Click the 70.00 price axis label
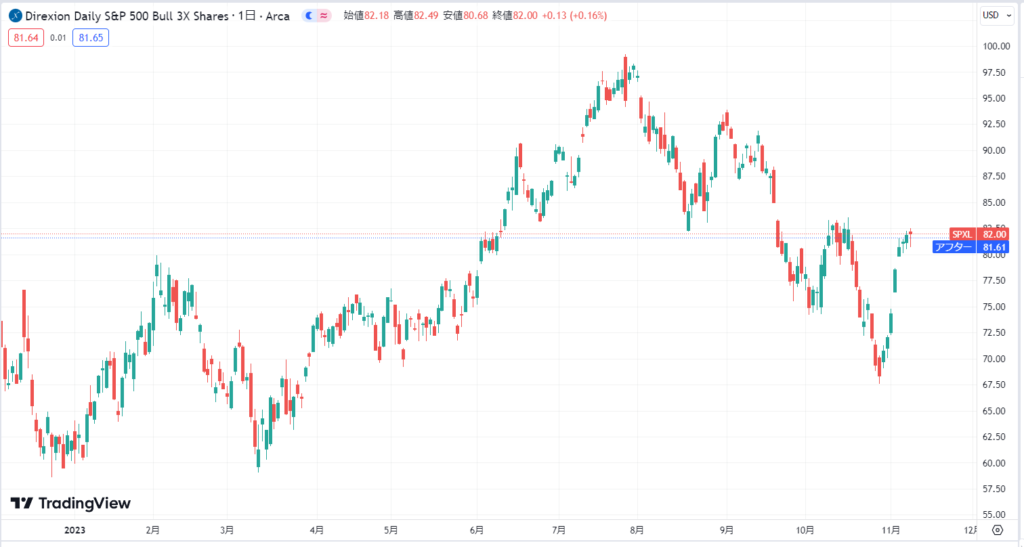1024x547 pixels. pos(994,359)
